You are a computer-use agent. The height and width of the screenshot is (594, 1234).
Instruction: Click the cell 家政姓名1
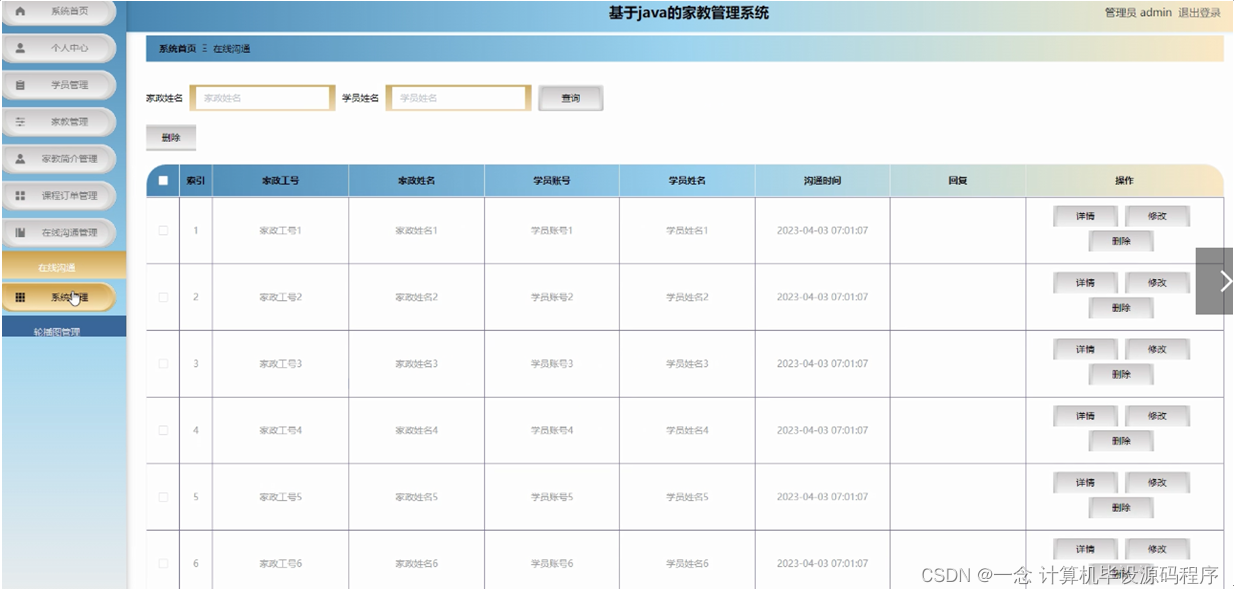[x=416, y=231]
